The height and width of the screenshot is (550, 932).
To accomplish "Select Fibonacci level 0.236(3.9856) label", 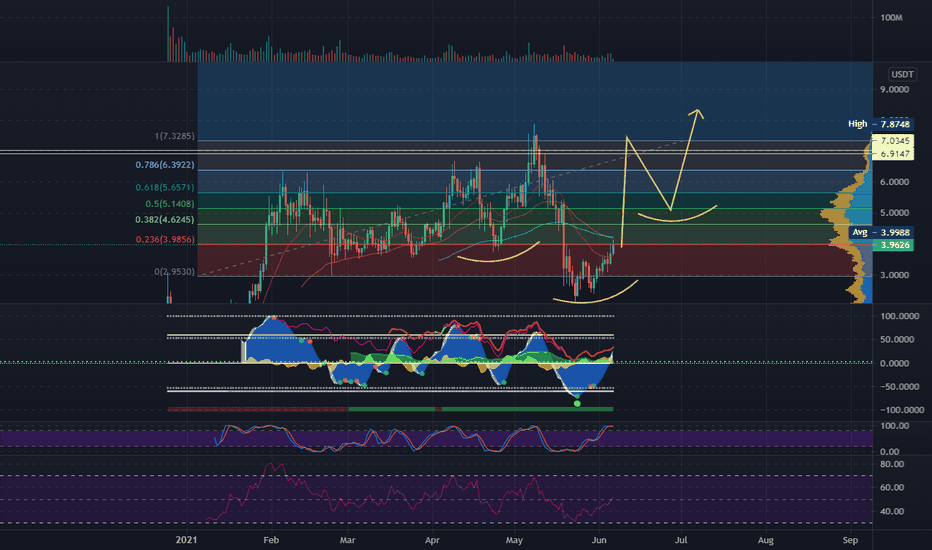I will tap(165, 240).
